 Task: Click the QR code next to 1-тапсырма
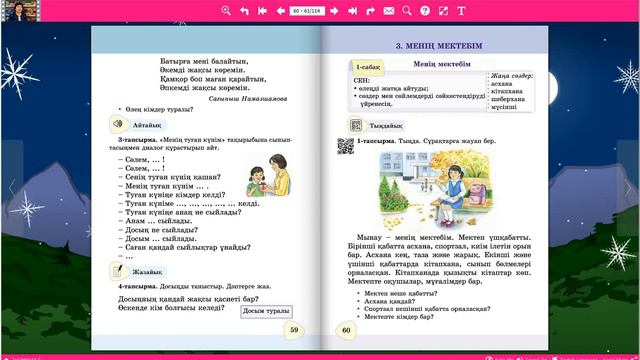click(x=345, y=146)
